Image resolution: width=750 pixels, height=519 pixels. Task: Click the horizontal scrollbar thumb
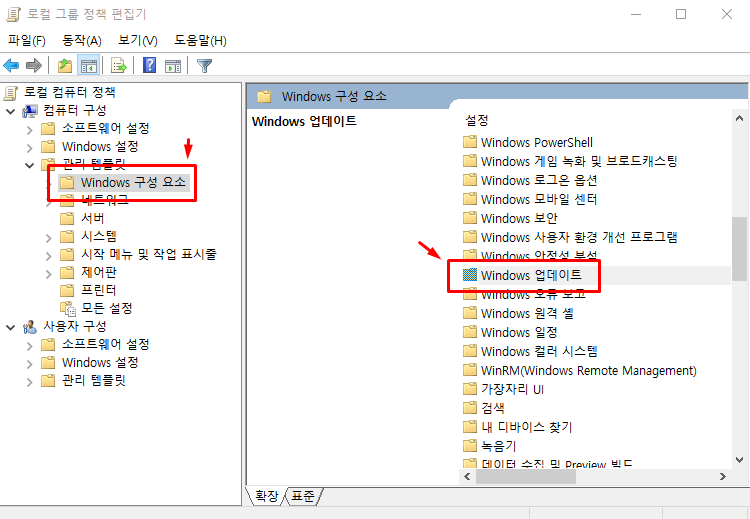525,476
